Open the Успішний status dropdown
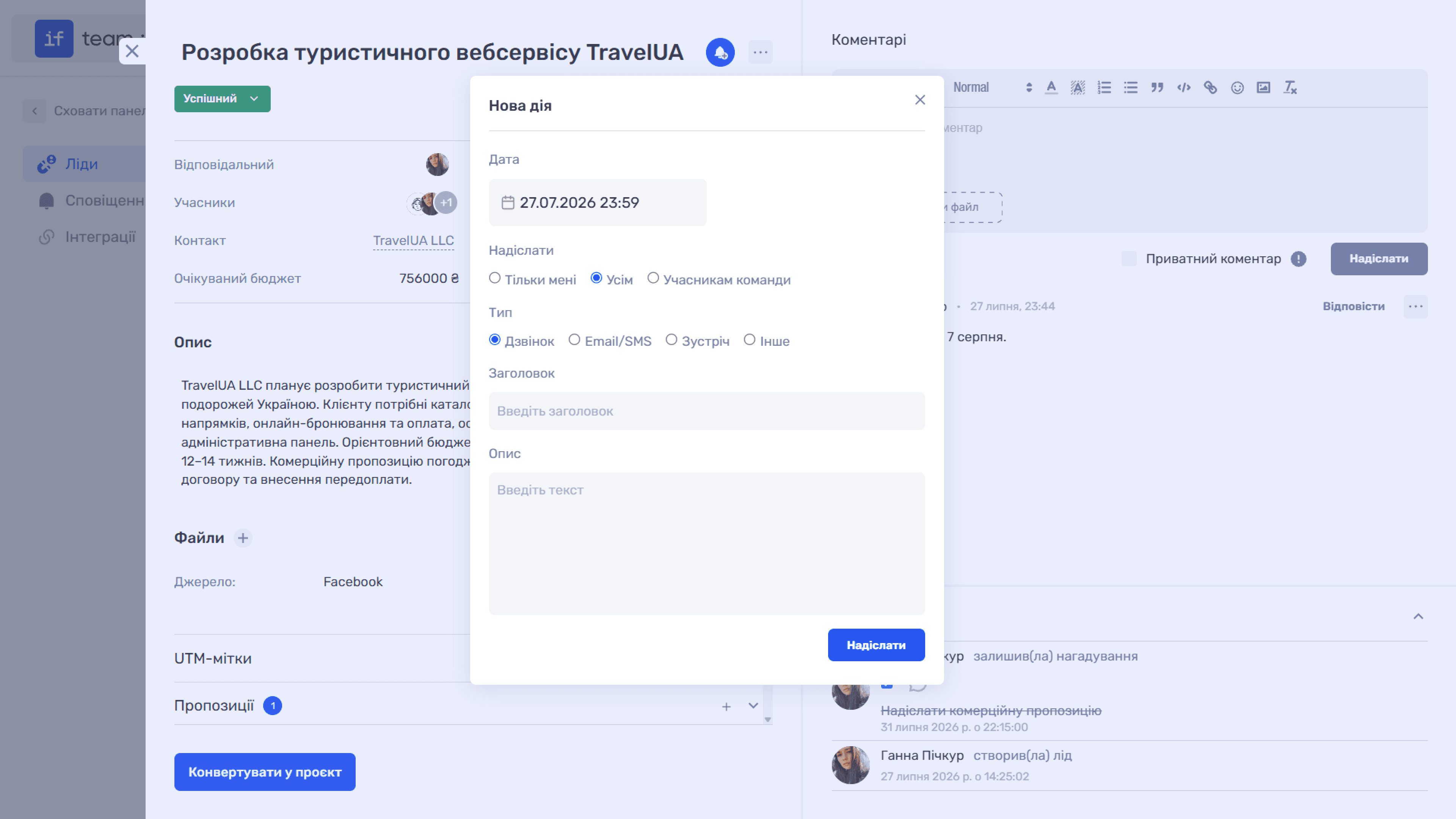 (222, 99)
